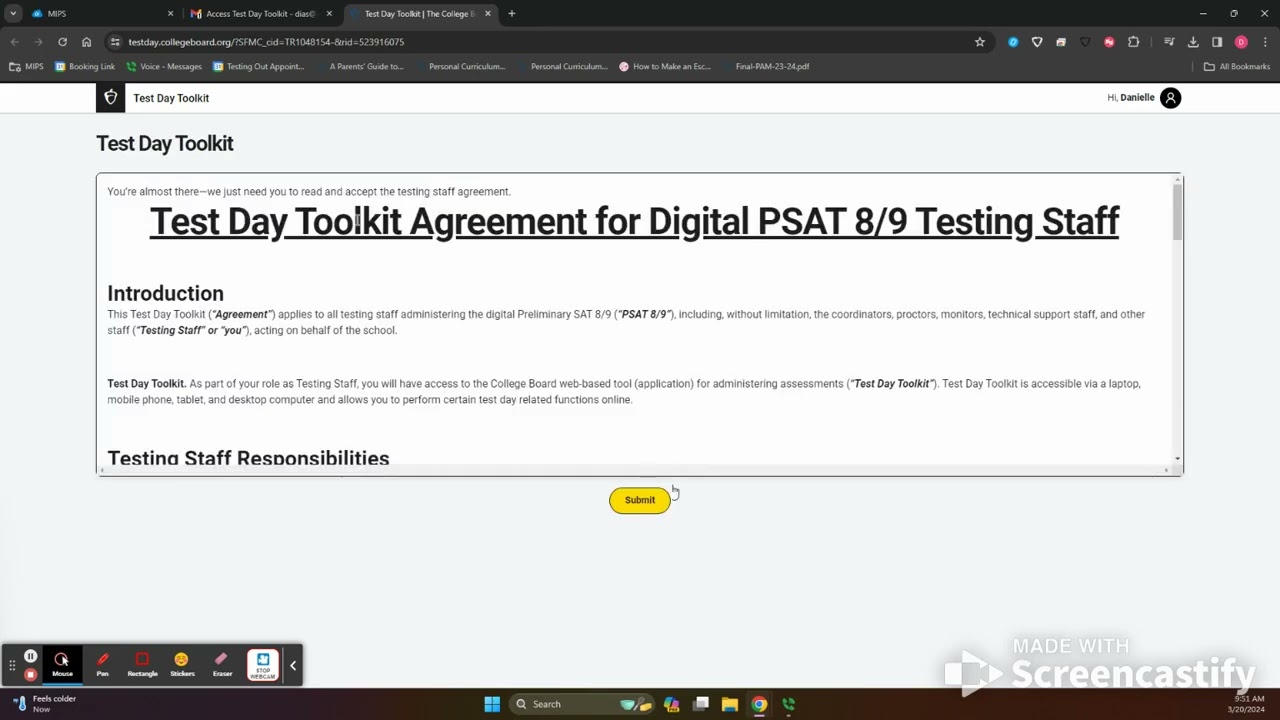
Task: View site information icon in address bar
Action: [115, 42]
